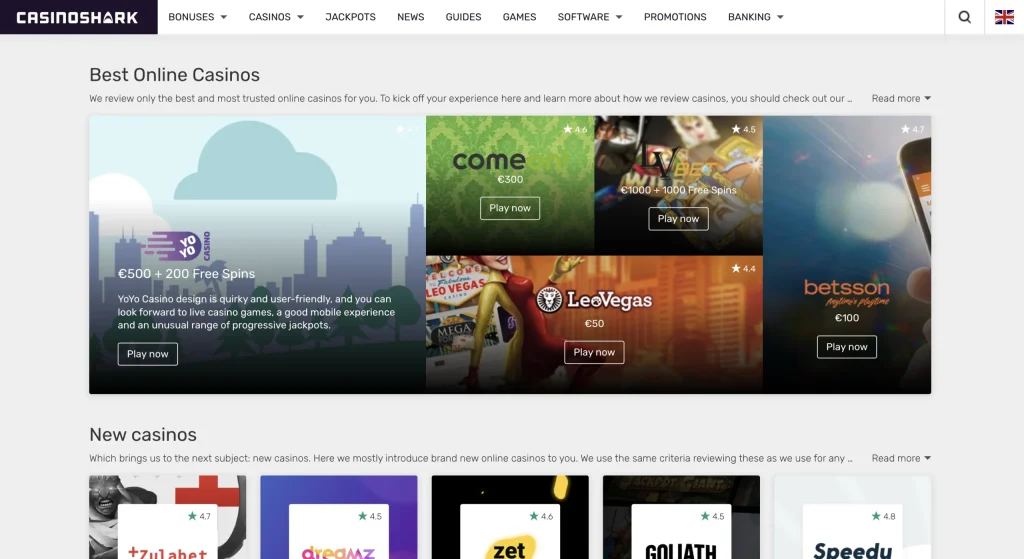Click the €500 + 200 Free Spins text
1024x559 pixels.
(x=186, y=274)
